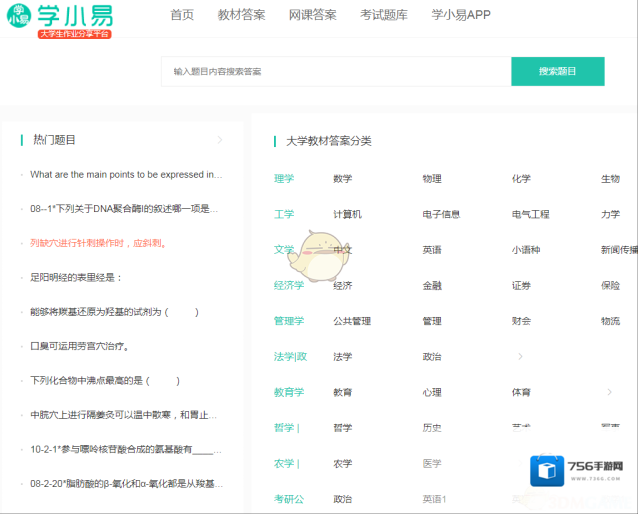Open the 电子信息 subject link
Image resolution: width=638 pixels, height=514 pixels.
441,214
